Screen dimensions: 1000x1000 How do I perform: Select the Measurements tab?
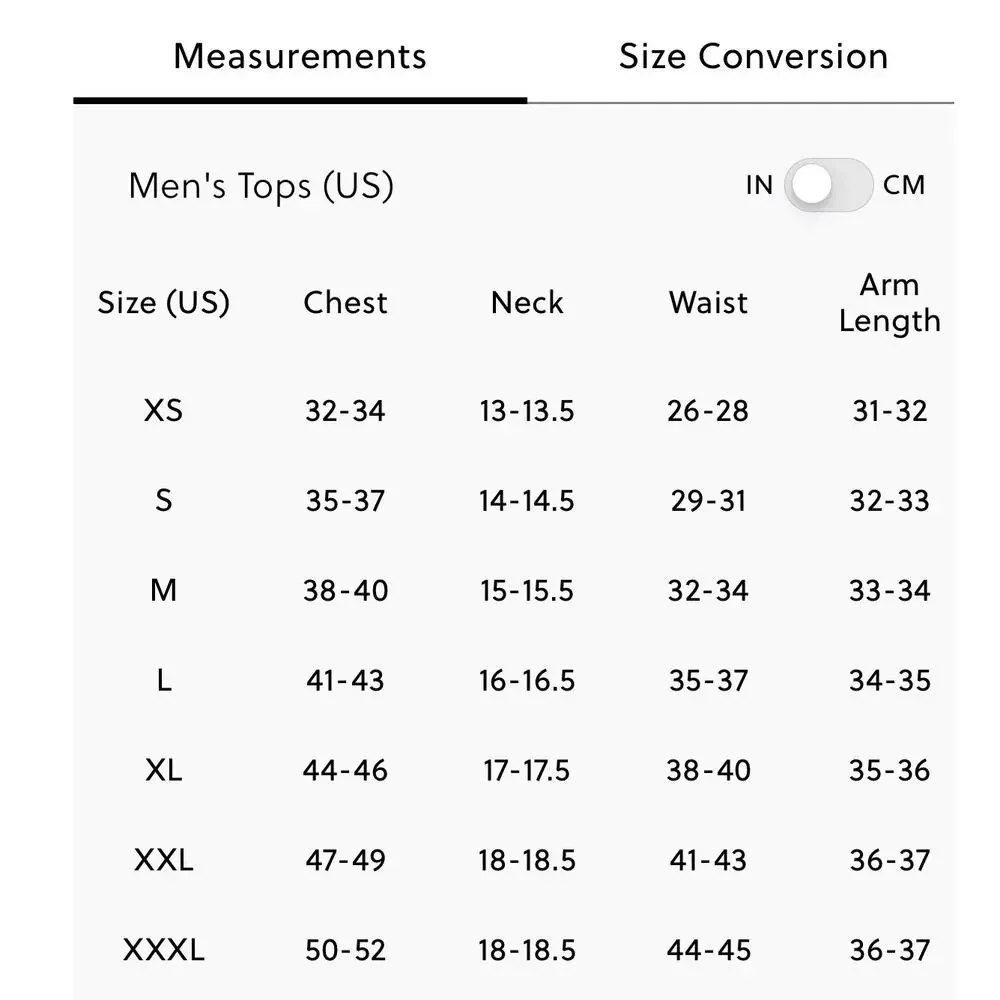point(300,57)
